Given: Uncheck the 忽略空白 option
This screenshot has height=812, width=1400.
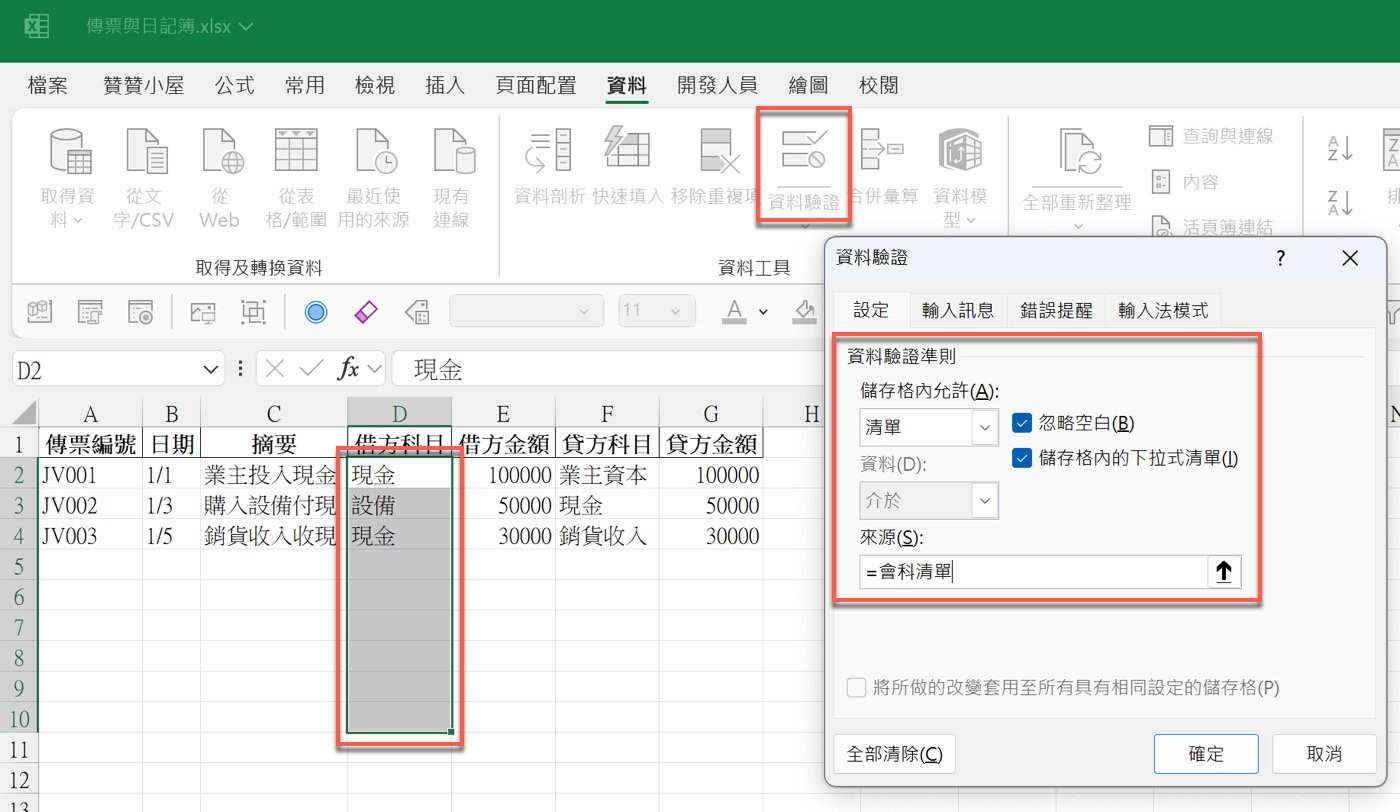Looking at the screenshot, I should click(x=1022, y=422).
